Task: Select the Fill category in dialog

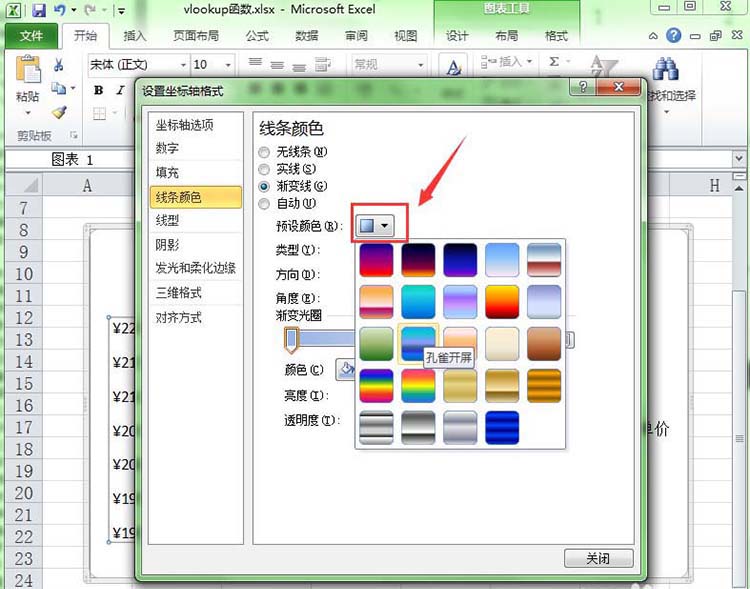Action: point(196,172)
